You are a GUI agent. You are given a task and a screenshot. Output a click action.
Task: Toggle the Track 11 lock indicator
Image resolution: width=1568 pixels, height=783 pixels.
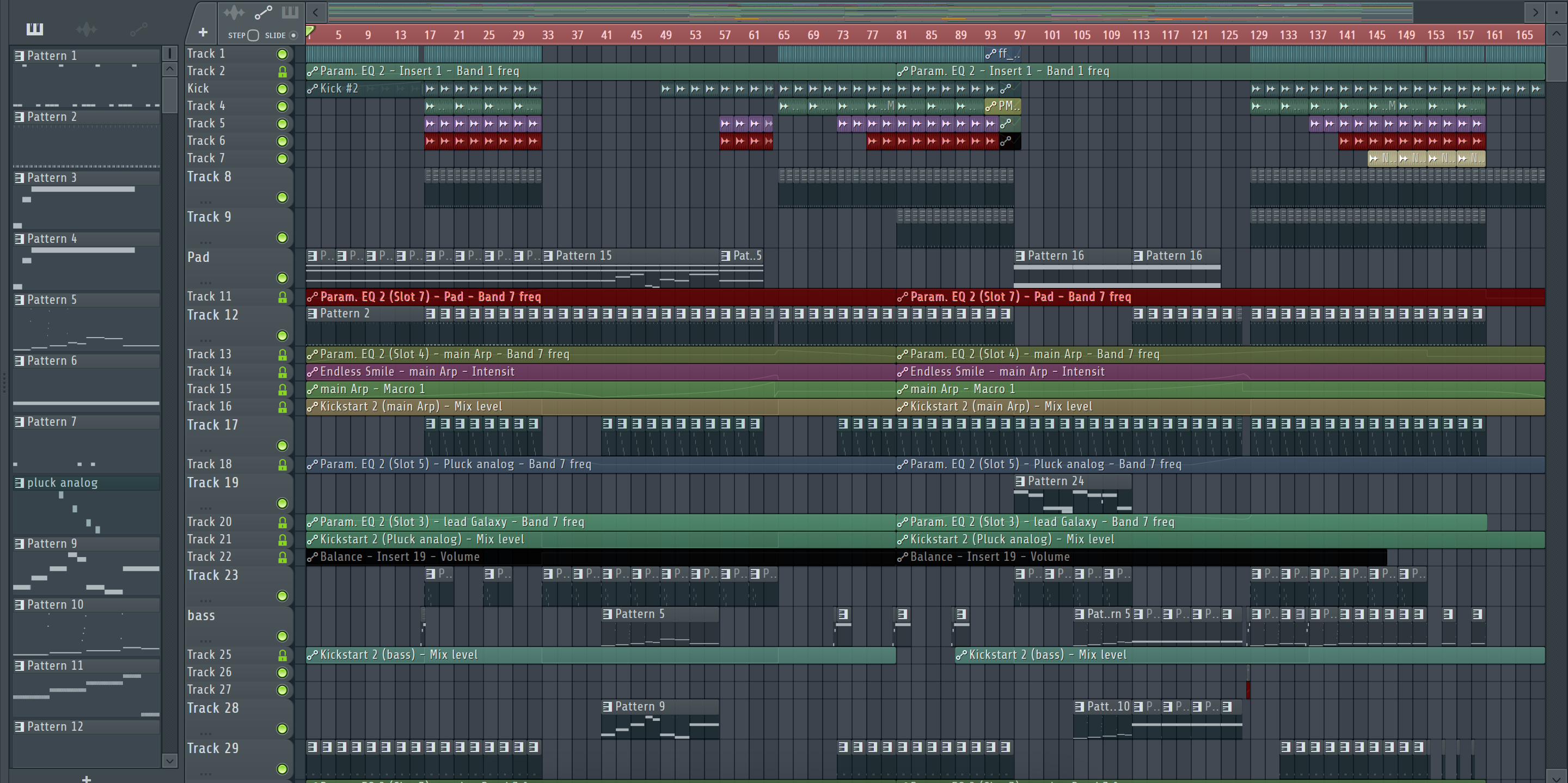[x=283, y=297]
